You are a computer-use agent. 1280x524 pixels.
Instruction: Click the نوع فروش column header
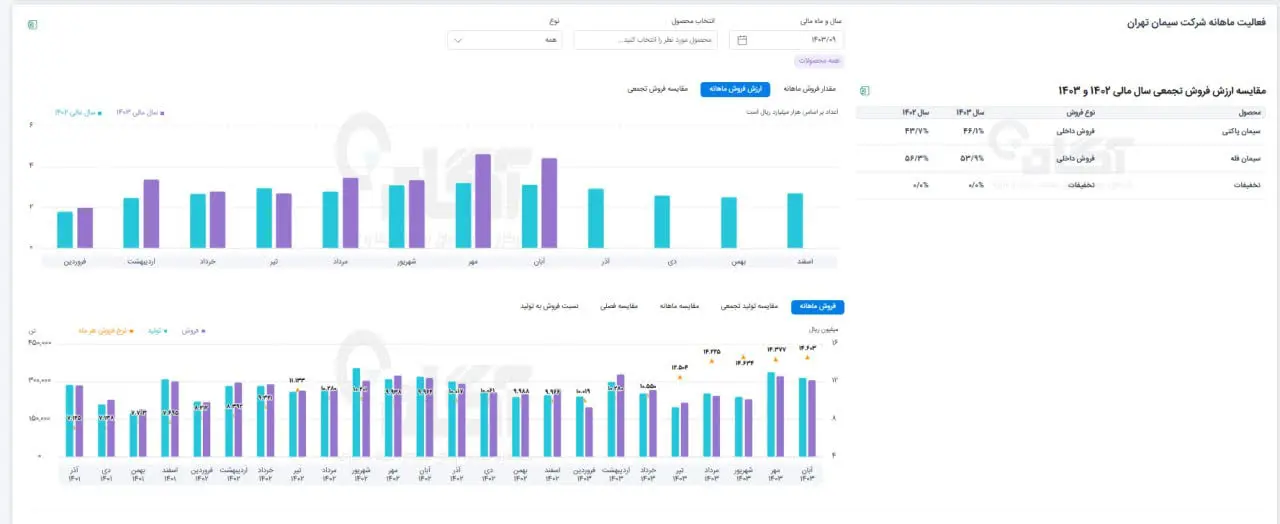(1082, 113)
